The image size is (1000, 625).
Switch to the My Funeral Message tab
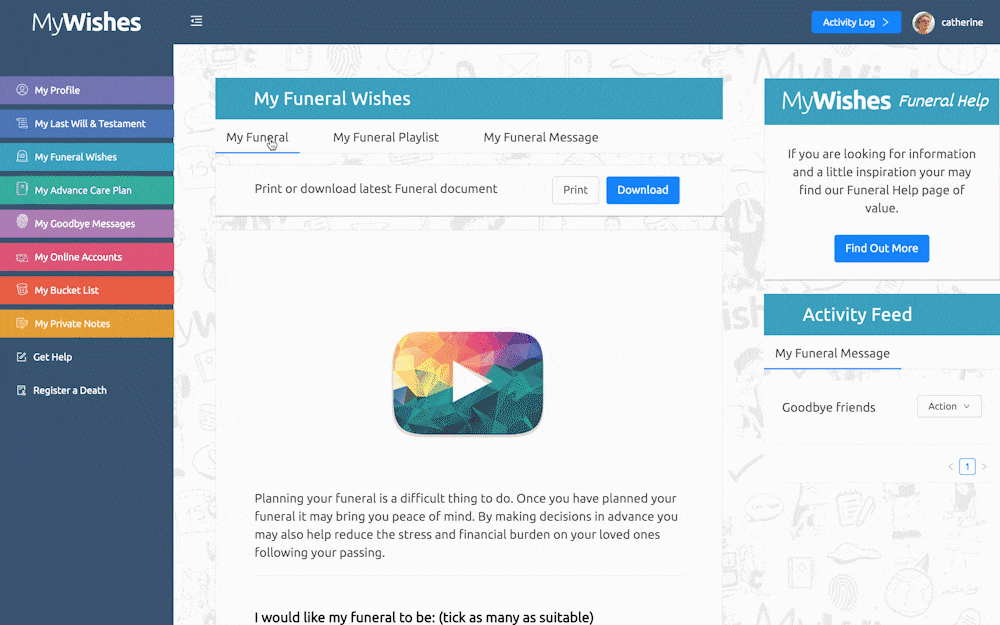click(x=541, y=137)
